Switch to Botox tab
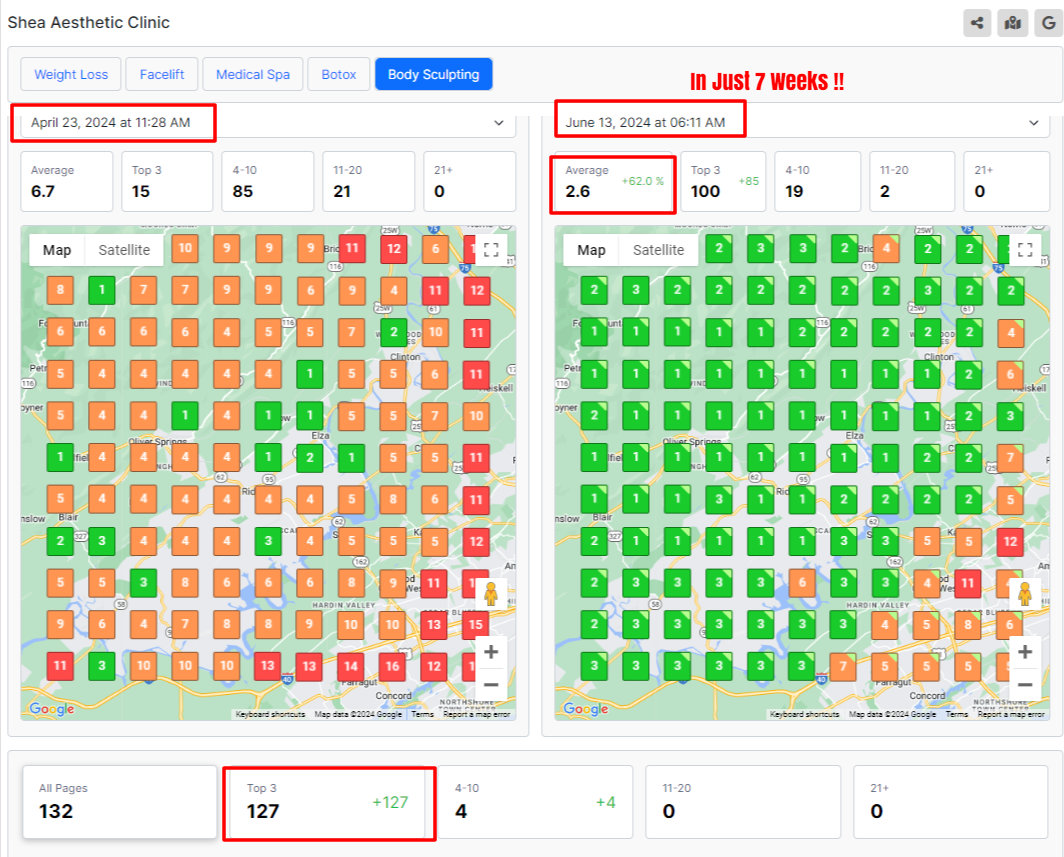 339,74
